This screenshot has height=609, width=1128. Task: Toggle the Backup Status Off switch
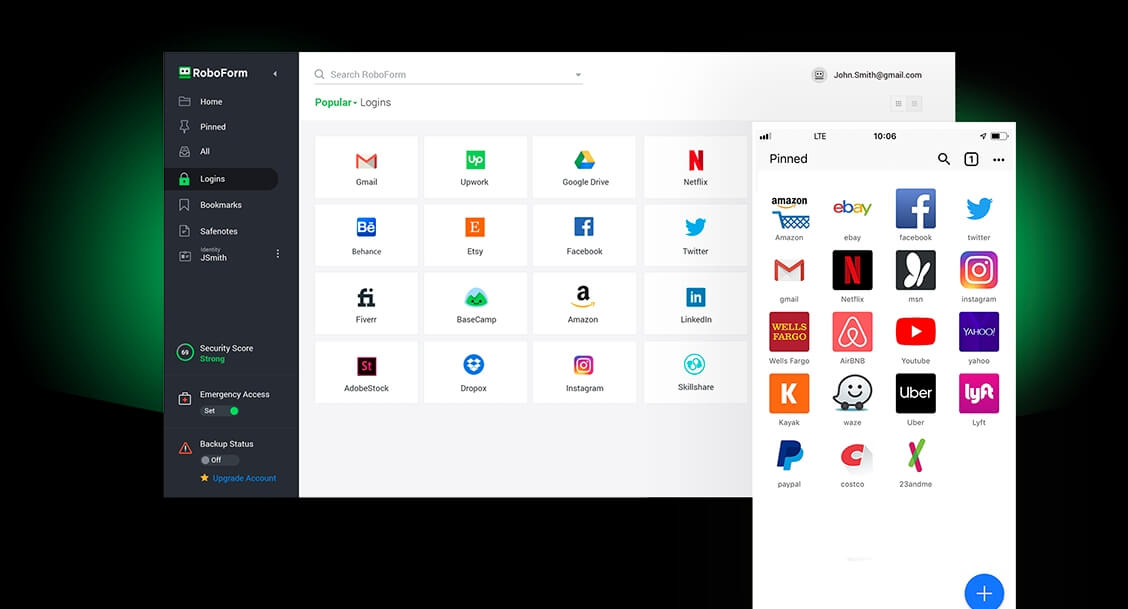pos(219,460)
